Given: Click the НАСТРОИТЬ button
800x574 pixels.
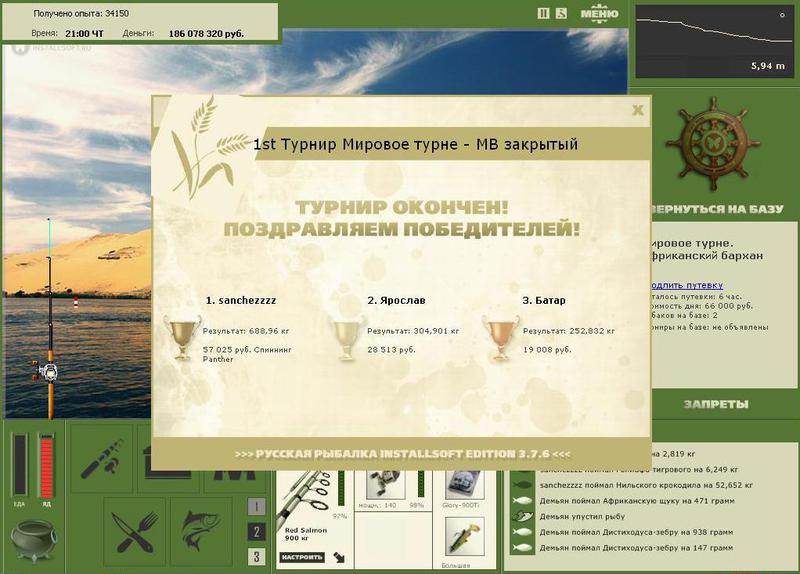Looking at the screenshot, I should (302, 557).
